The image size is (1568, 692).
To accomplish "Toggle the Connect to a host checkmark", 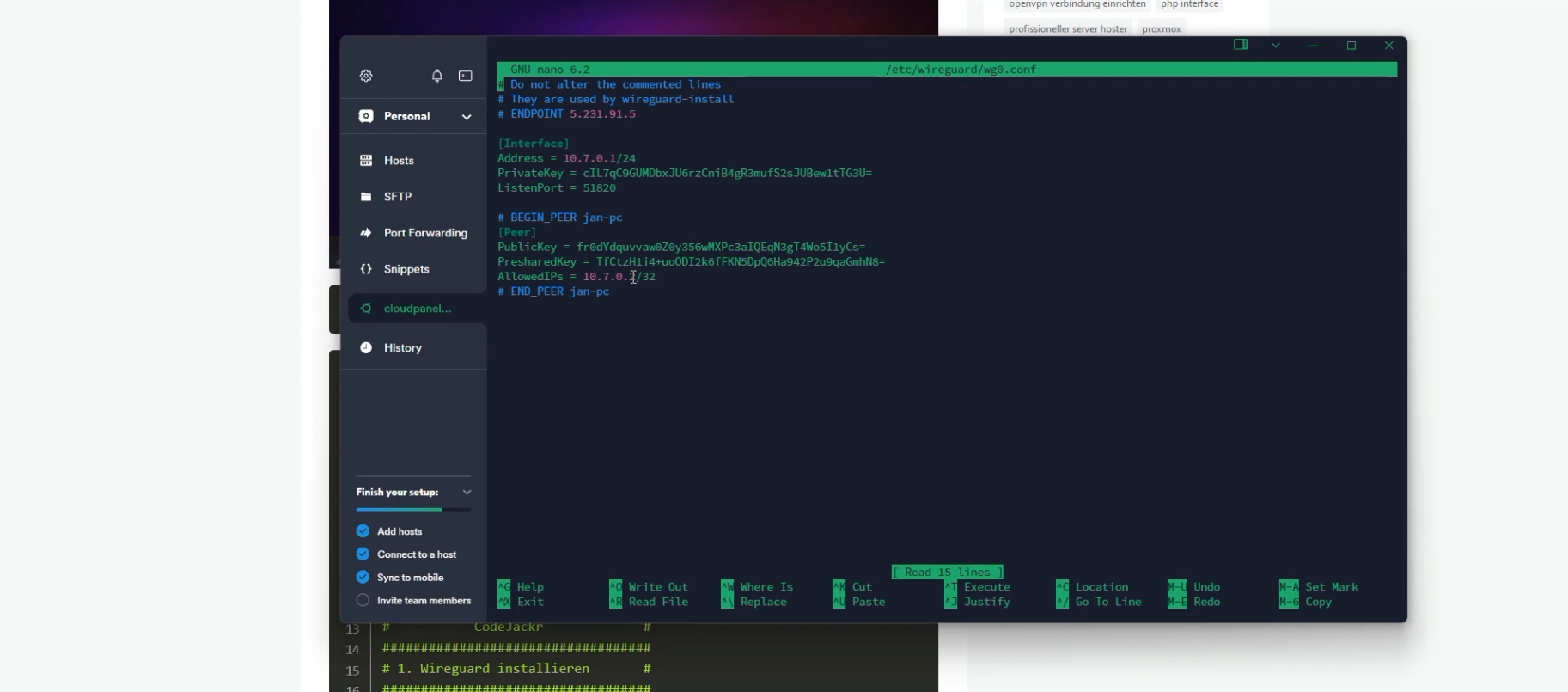I will 363,554.
